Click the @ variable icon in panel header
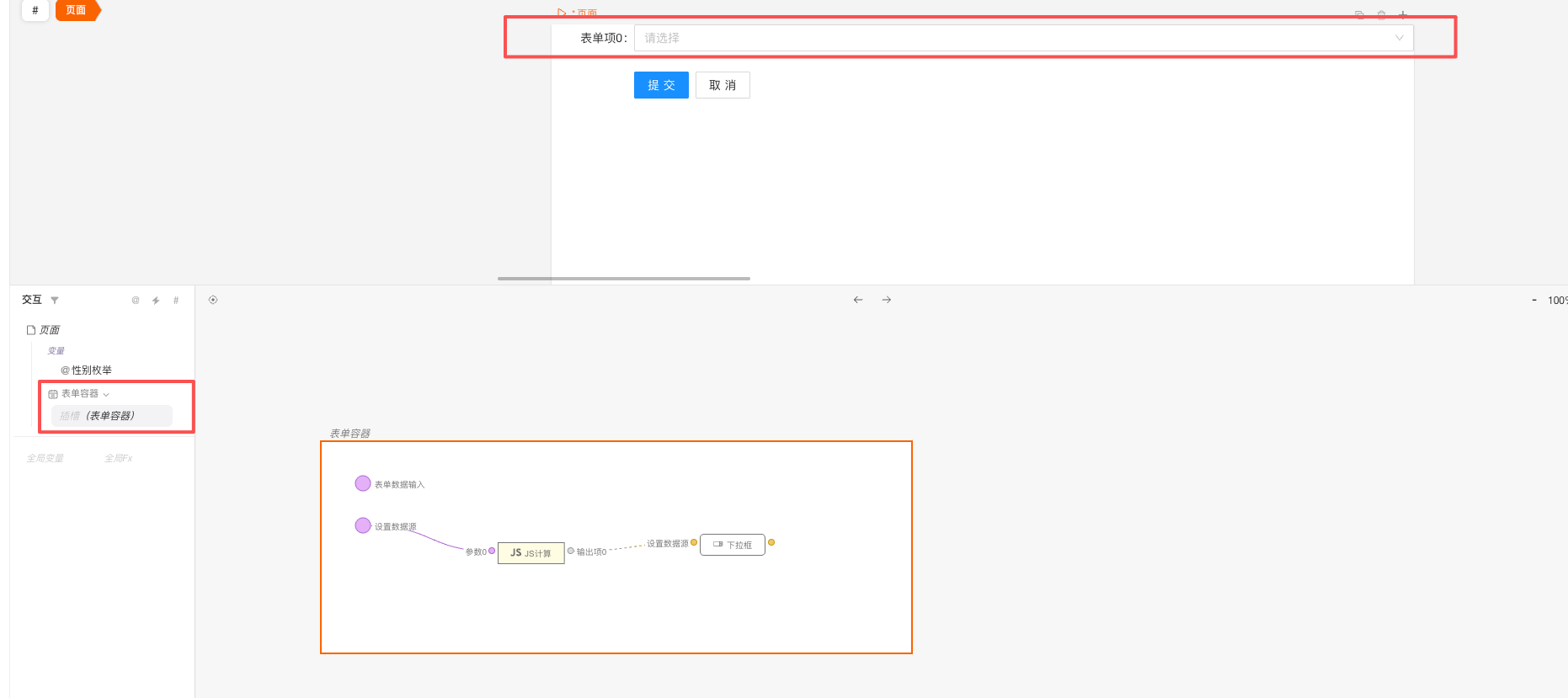This screenshot has height=698, width=1568. [136, 301]
